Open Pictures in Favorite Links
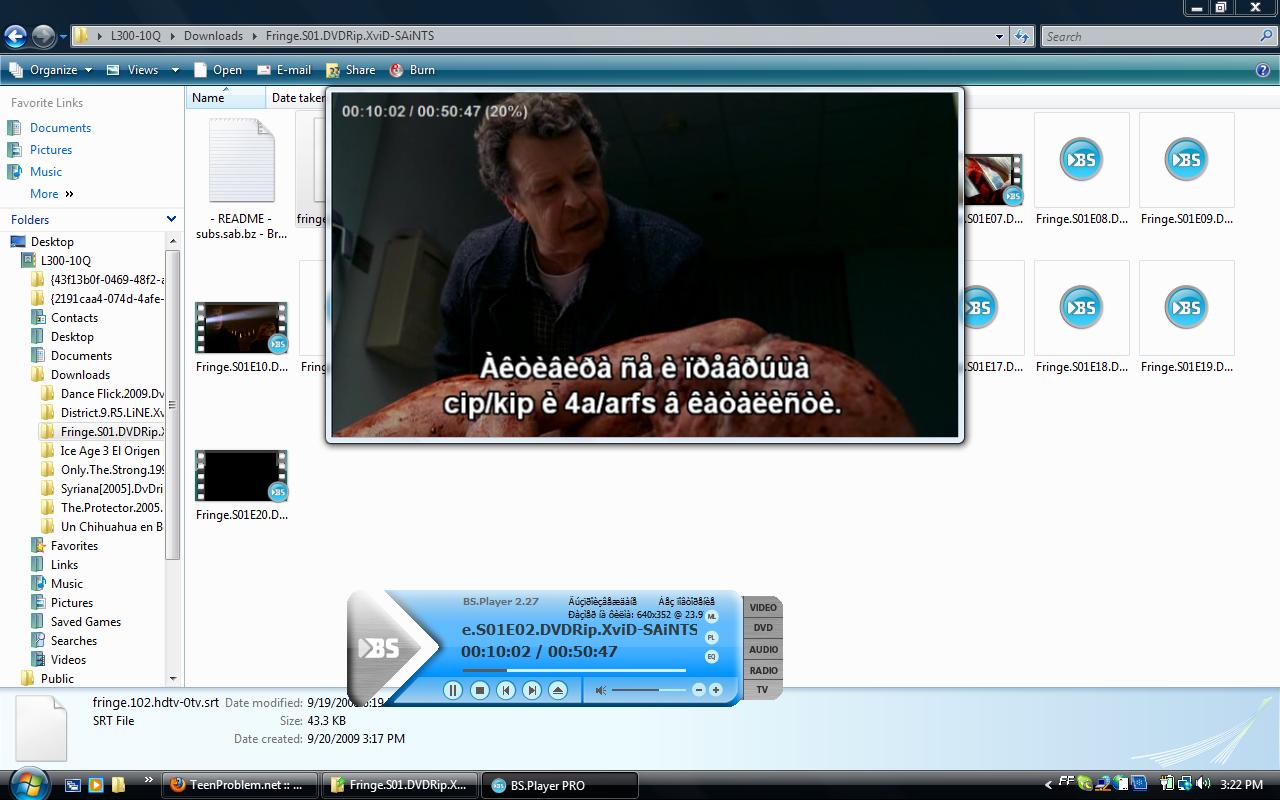Screen dimensions: 1280x800 (x=51, y=150)
